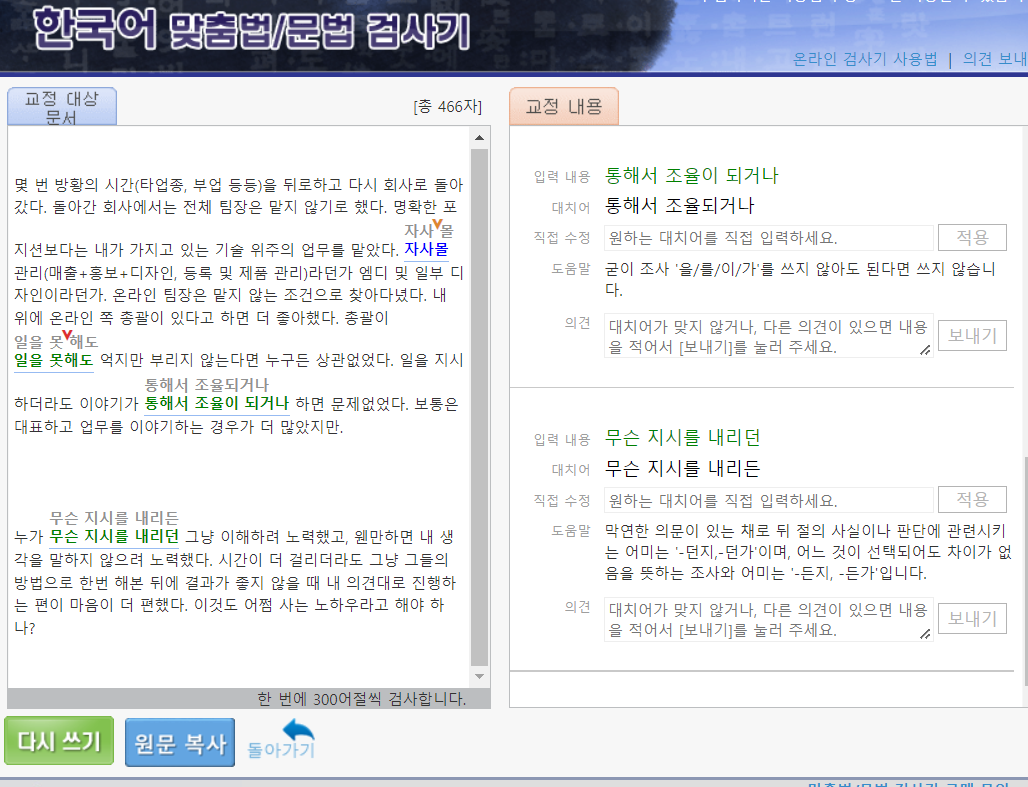Select the 교정 대상 문서 tab
The width and height of the screenshot is (1028, 787).
point(62,107)
